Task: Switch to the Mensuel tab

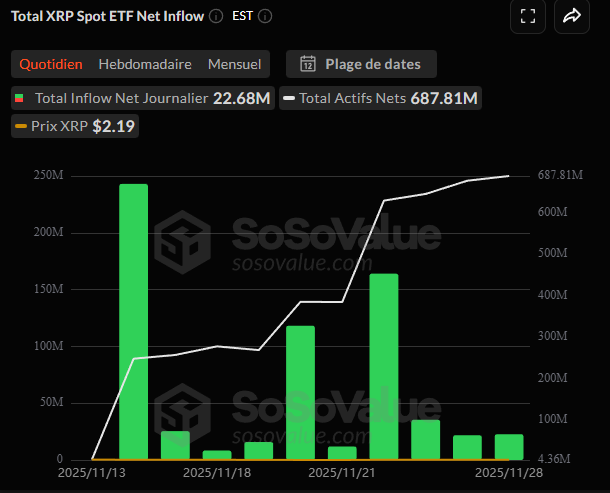Action: pos(234,64)
